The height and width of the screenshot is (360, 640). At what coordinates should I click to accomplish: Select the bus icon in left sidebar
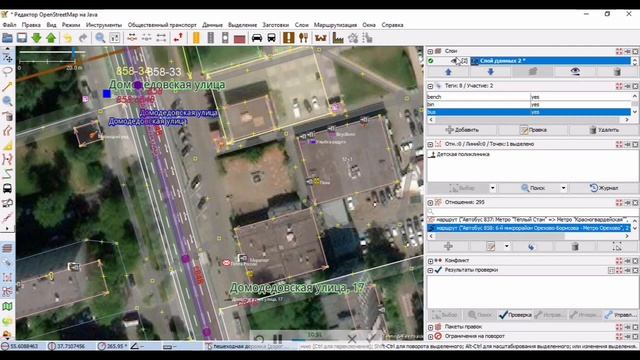coord(7,189)
